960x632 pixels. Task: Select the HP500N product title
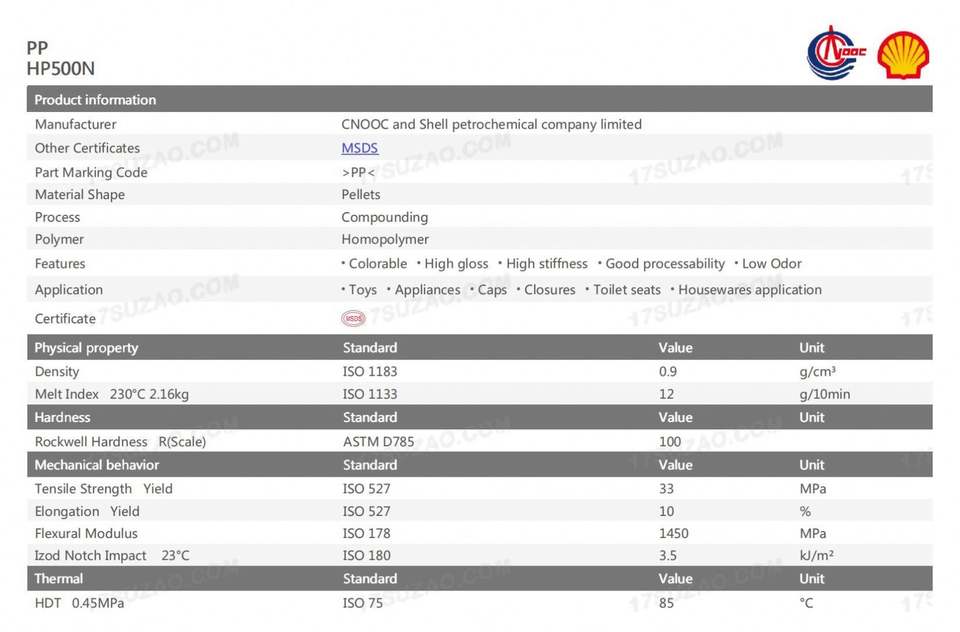tap(61, 69)
